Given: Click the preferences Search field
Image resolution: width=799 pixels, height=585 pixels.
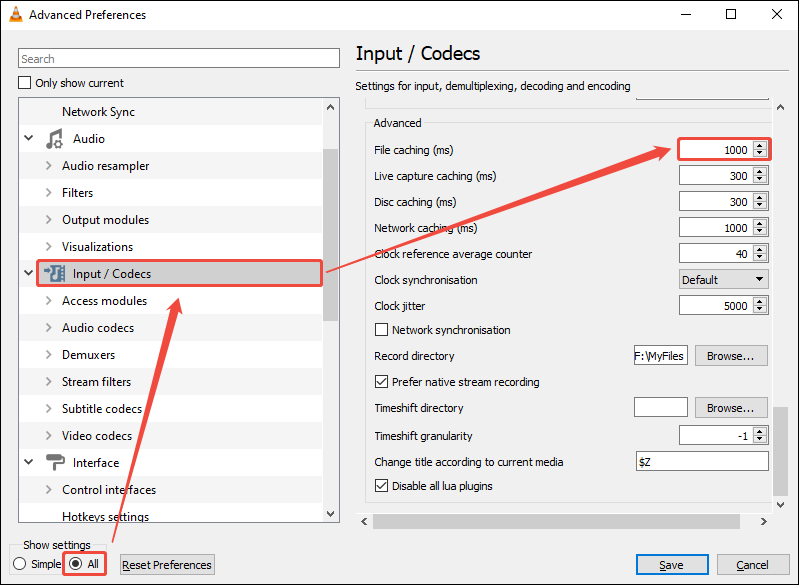Looking at the screenshot, I should click(179, 58).
